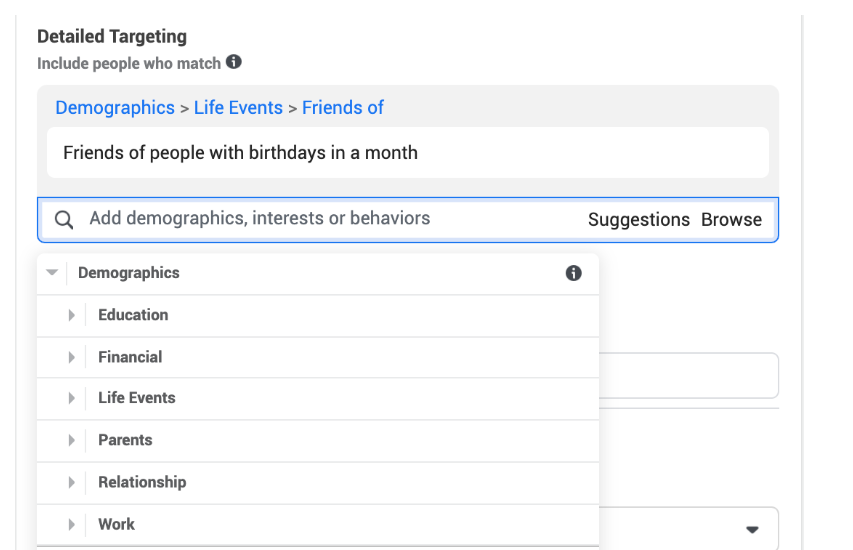
Task: Expand the Parents category arrow
Action: [x=72, y=440]
